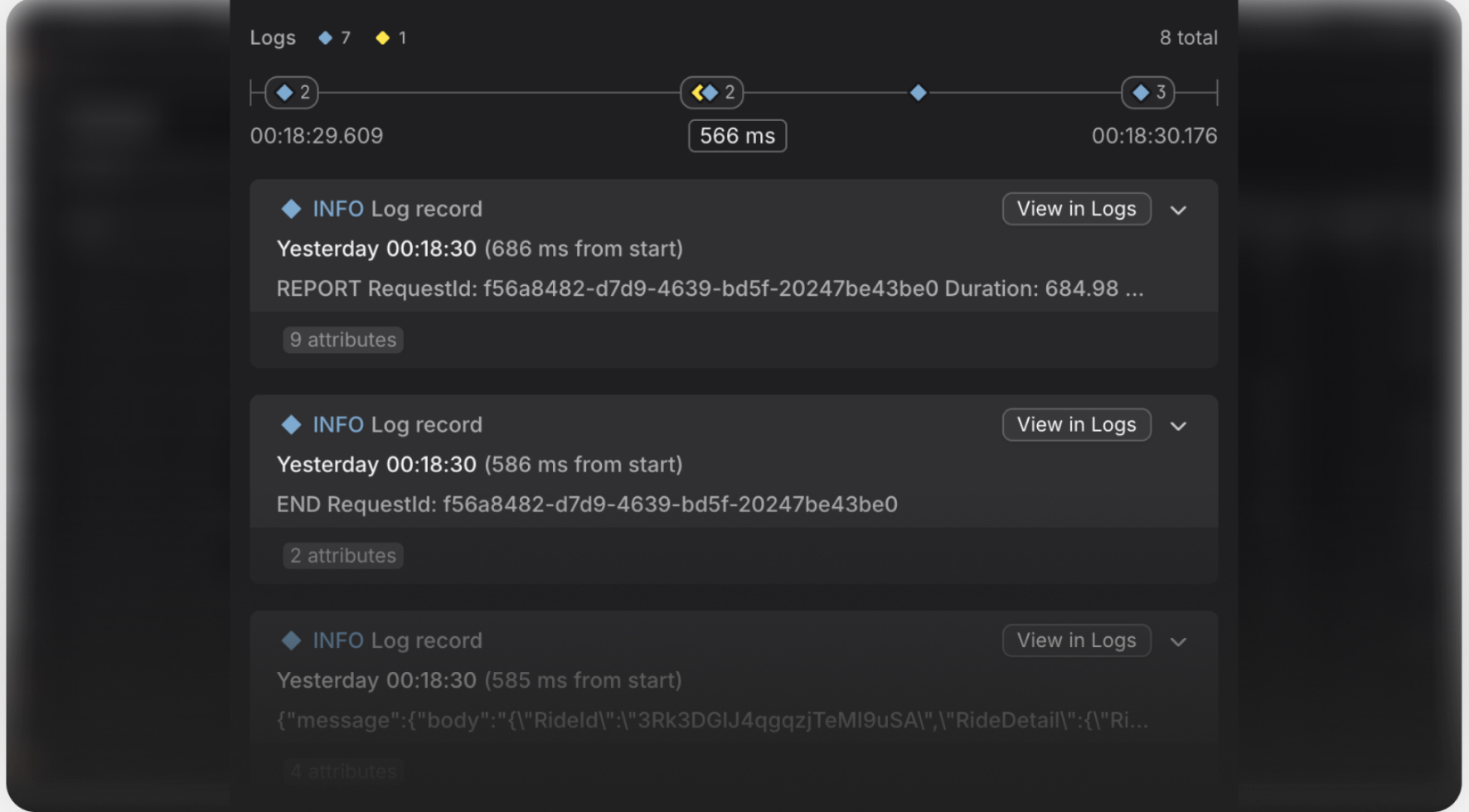This screenshot has height=812, width=1469.
Task: Click INFO diamond icon on the 585 ms record
Action: tap(291, 640)
